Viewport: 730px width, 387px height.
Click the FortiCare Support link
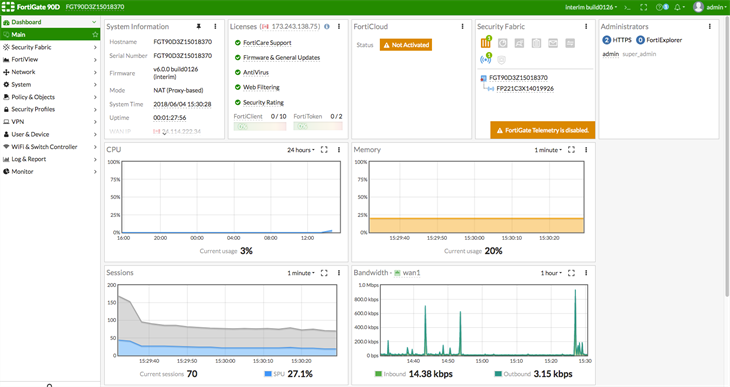pos(267,43)
